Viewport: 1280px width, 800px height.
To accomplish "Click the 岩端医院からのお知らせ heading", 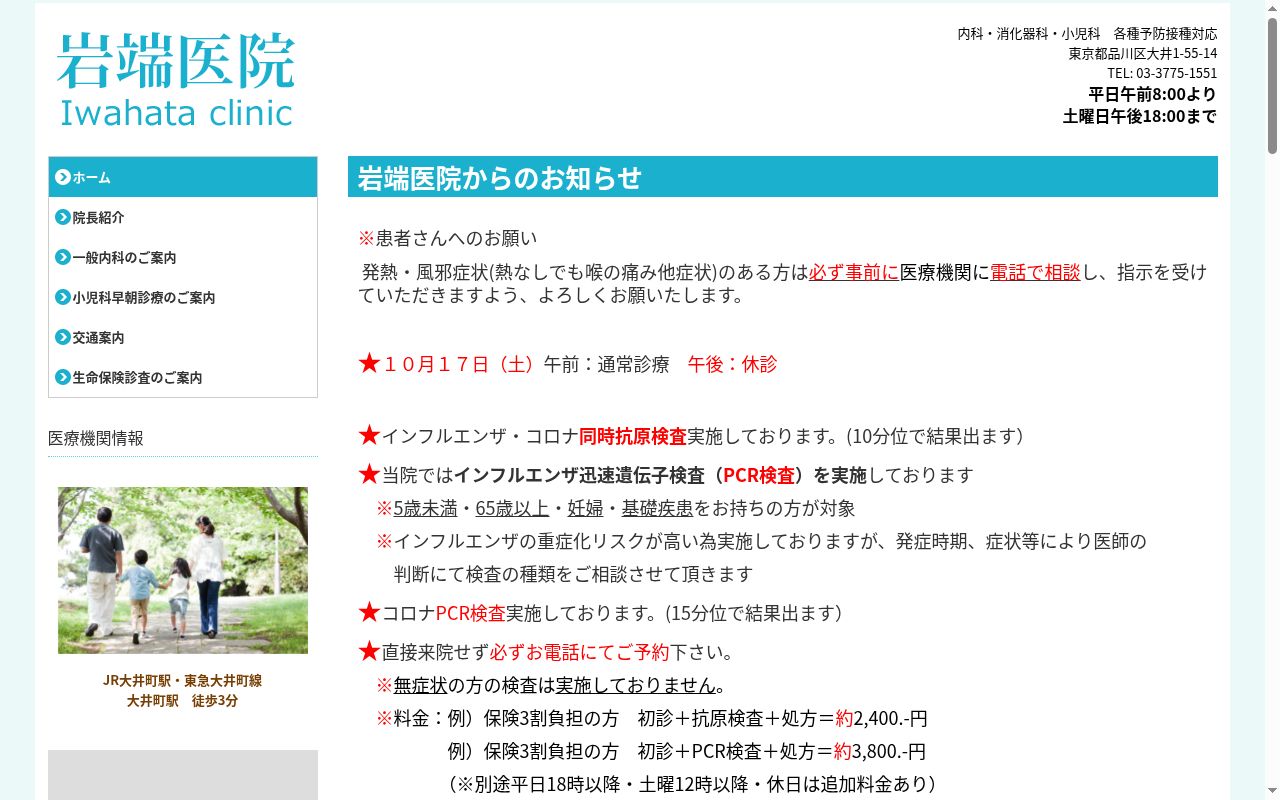I will click(783, 177).
